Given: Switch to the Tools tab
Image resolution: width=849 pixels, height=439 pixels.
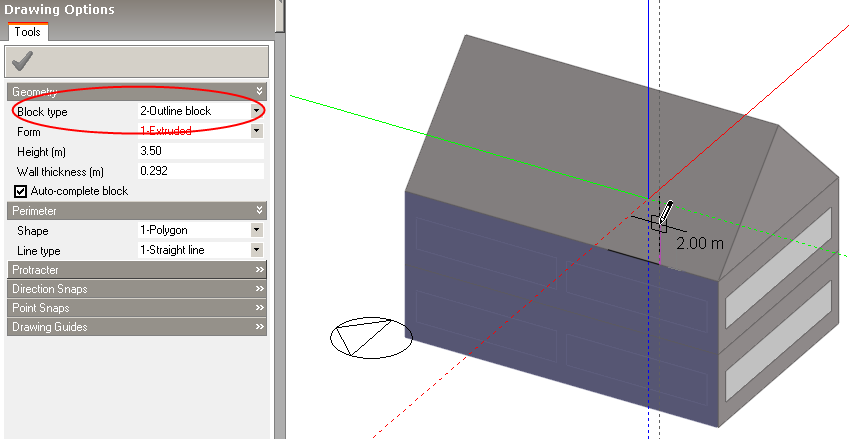Looking at the screenshot, I should [x=28, y=32].
